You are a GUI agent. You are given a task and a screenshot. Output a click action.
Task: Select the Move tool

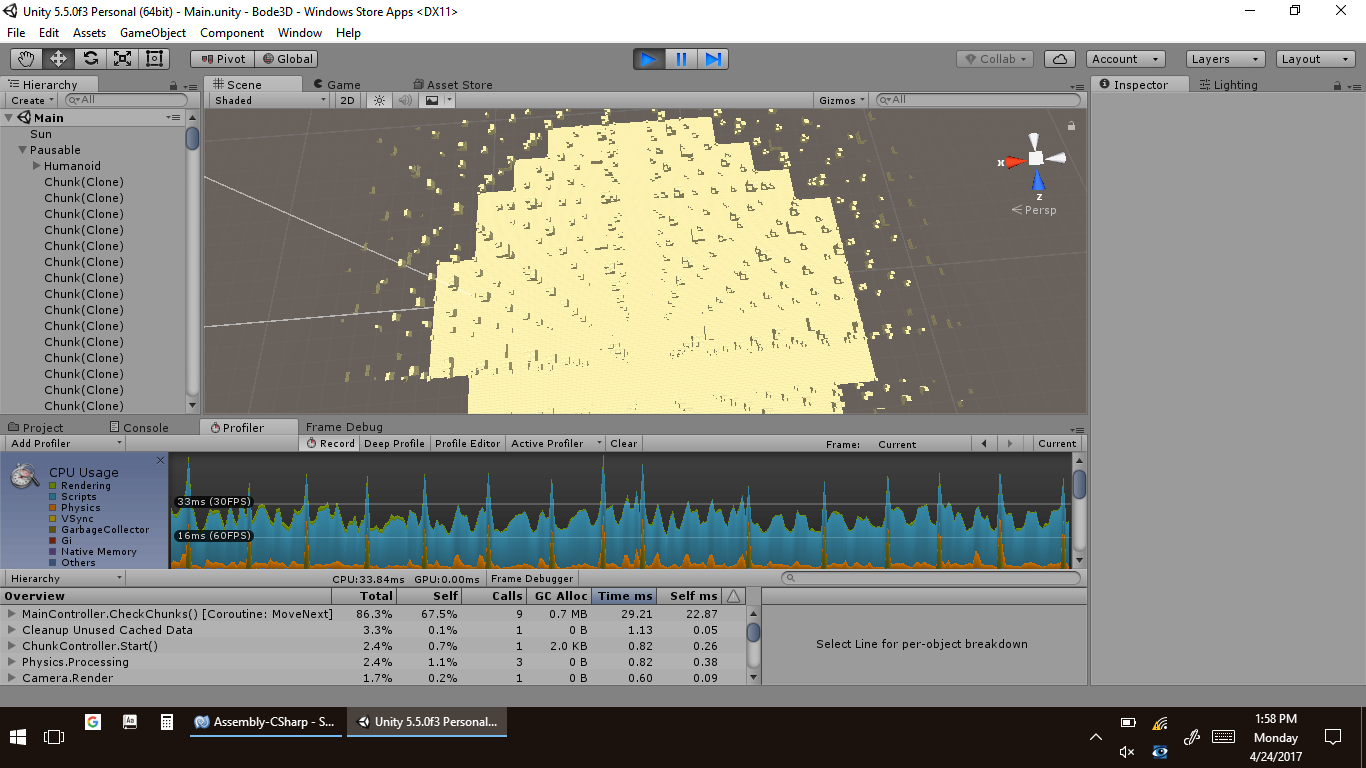58,59
